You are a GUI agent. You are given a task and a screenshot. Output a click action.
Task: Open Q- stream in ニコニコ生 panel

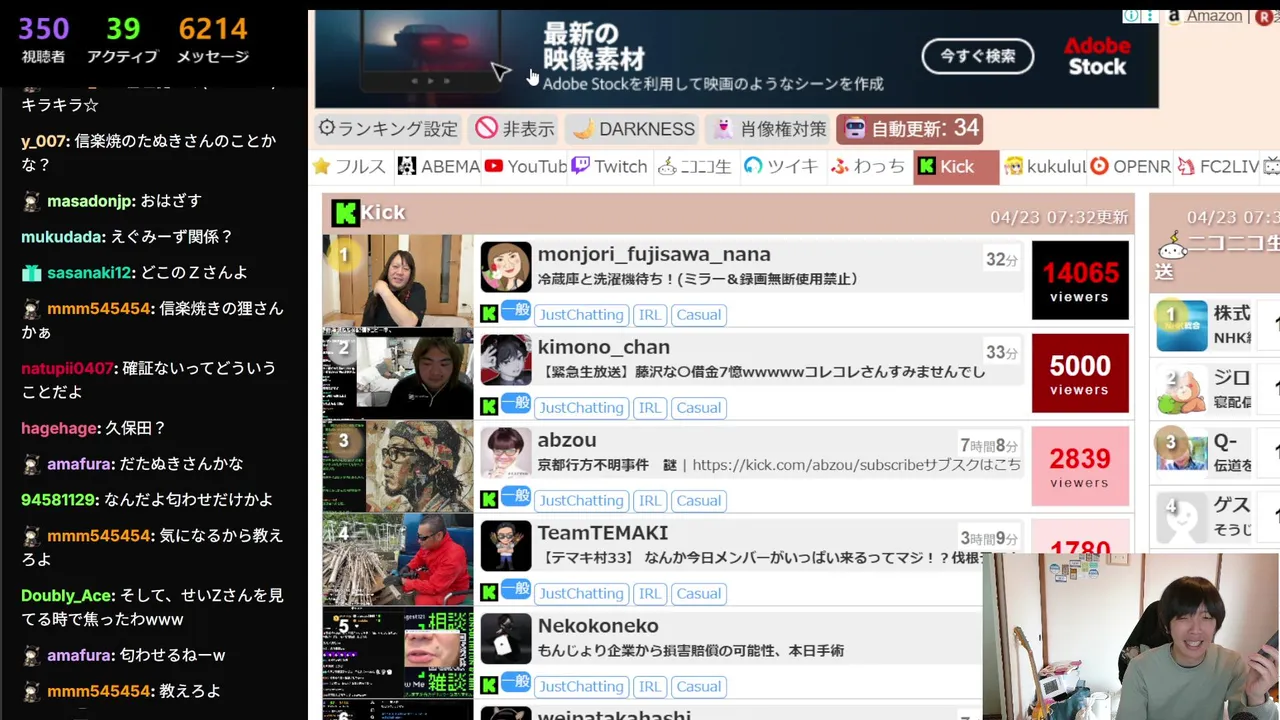click(x=1217, y=453)
